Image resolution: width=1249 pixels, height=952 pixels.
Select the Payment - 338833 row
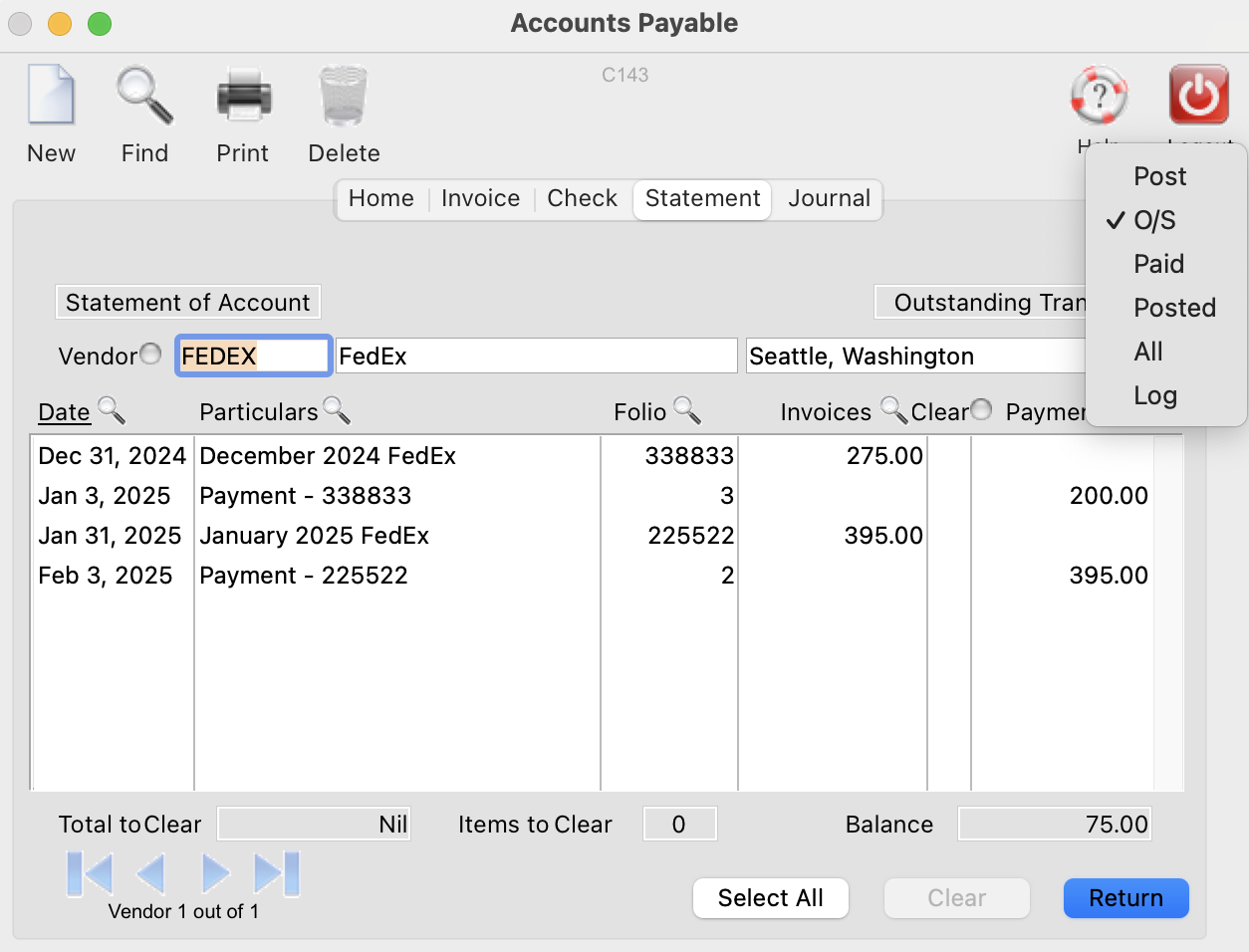pos(593,496)
